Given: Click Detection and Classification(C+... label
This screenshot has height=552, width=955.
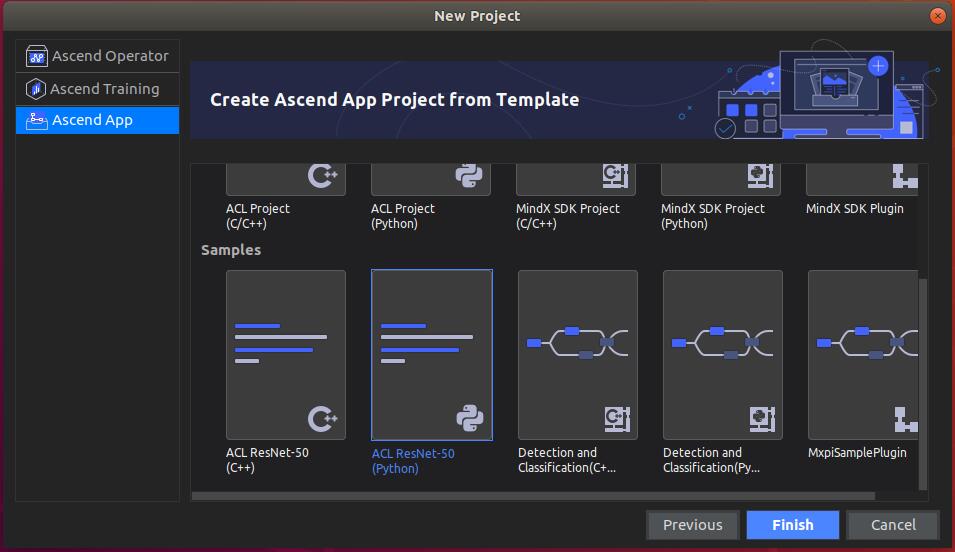Looking at the screenshot, I should (567, 460).
